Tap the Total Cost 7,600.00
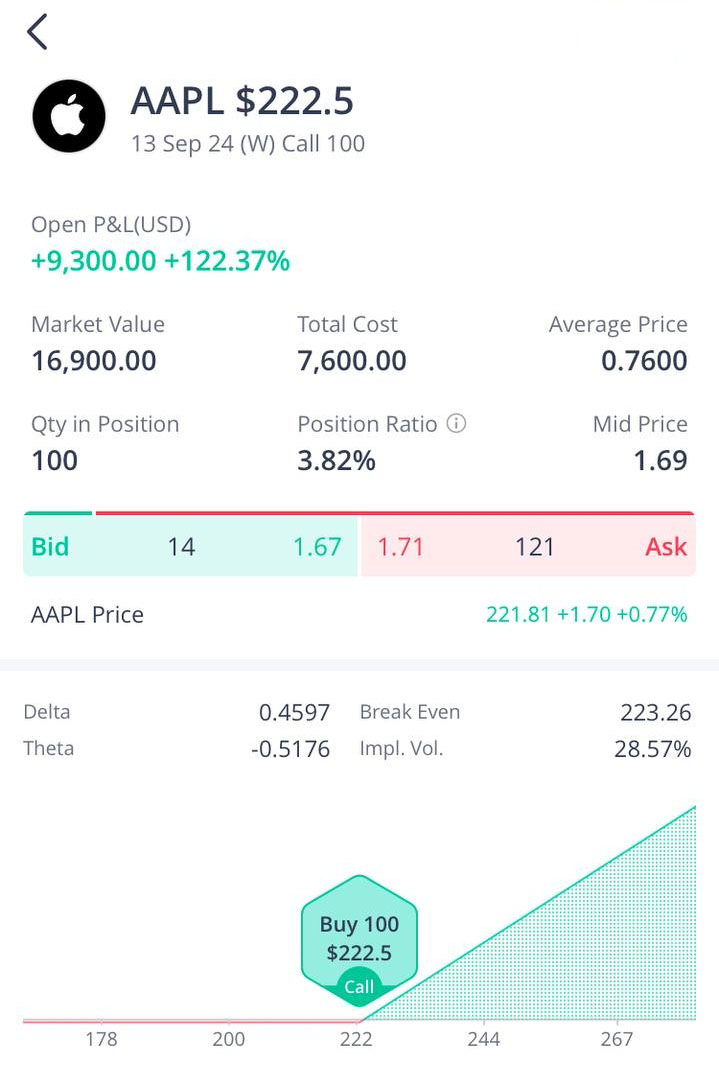The height and width of the screenshot is (1088, 719). 352,361
